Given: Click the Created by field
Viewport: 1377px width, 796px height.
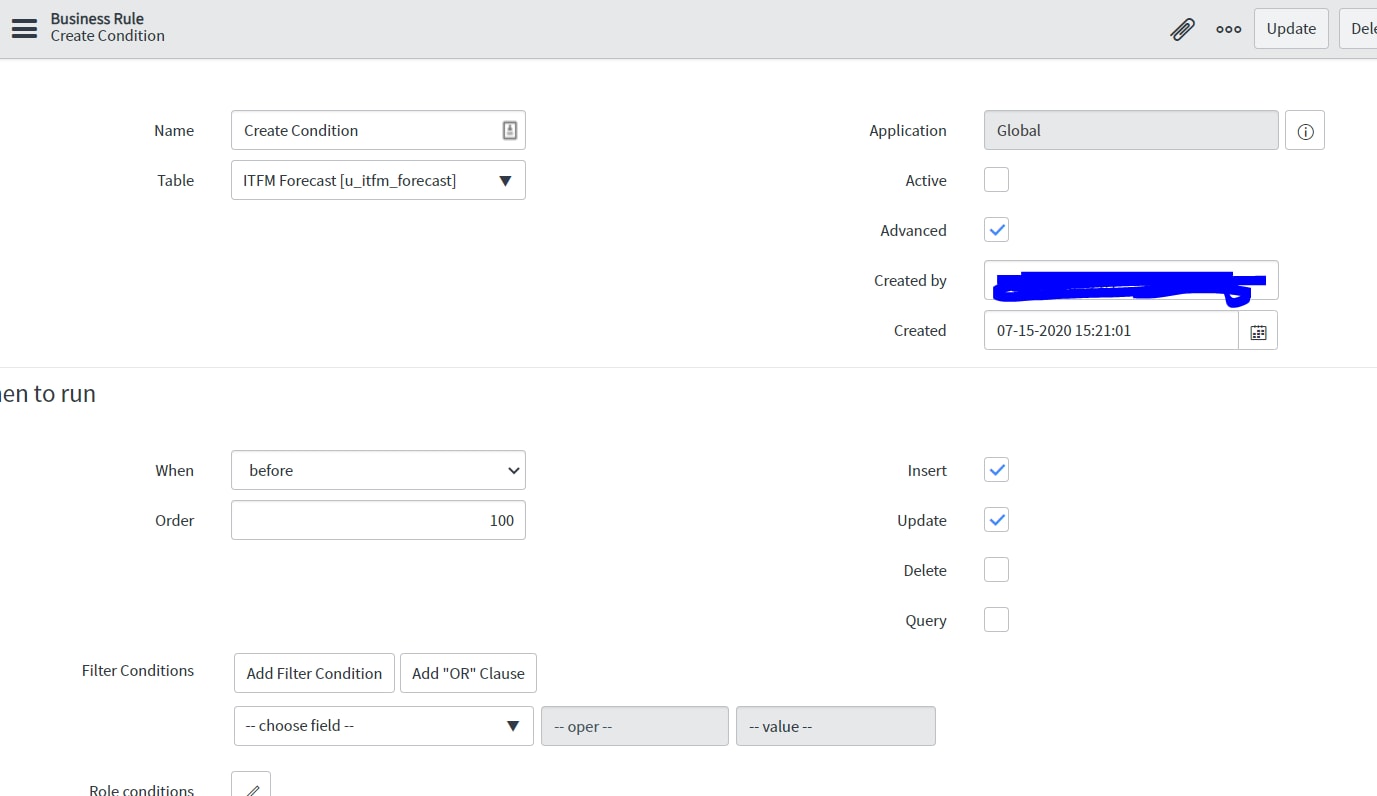Looking at the screenshot, I should (1131, 281).
